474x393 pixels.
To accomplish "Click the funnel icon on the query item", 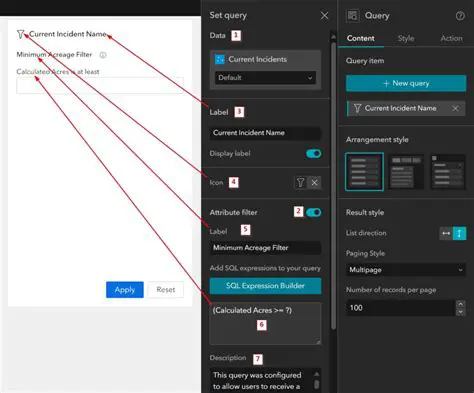I will point(357,108).
